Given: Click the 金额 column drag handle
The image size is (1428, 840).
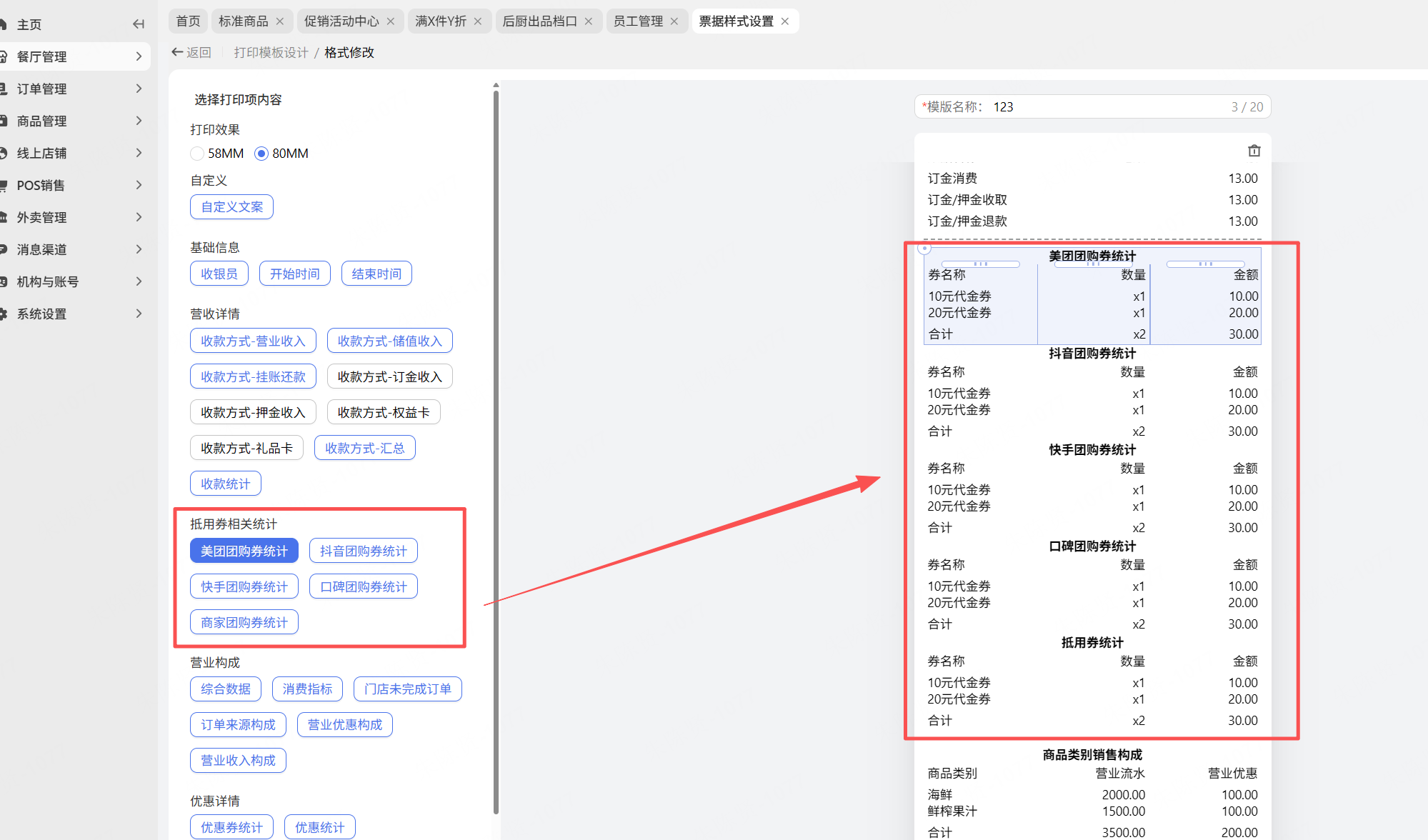Looking at the screenshot, I should click(x=1205, y=264).
